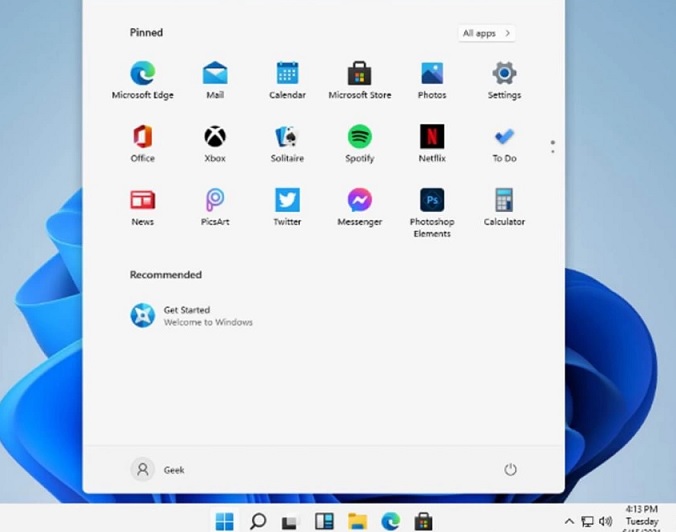Screen dimensions: 676x532
Task: Start the Solitaire game
Action: [x=287, y=144]
